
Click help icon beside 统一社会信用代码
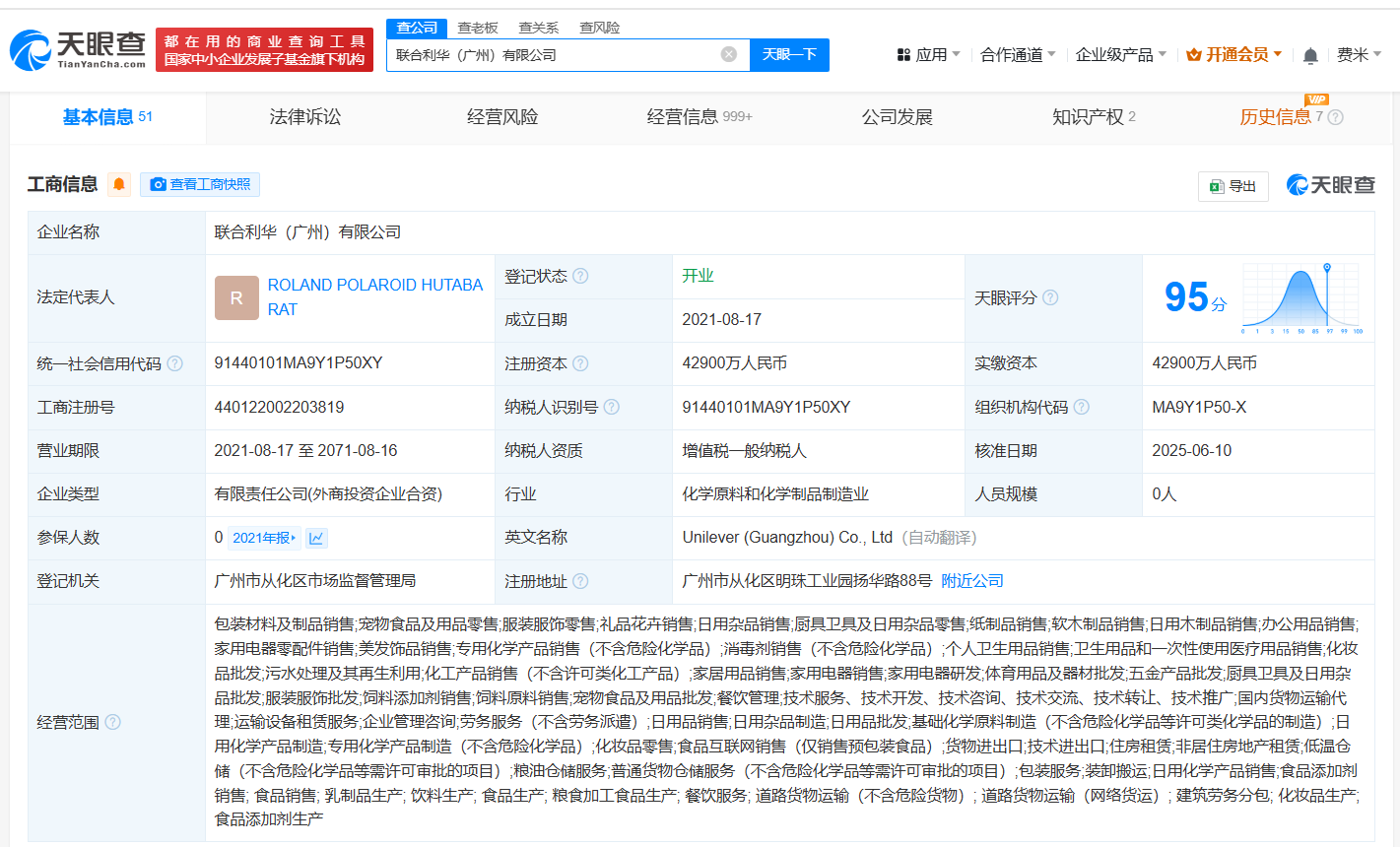point(175,363)
